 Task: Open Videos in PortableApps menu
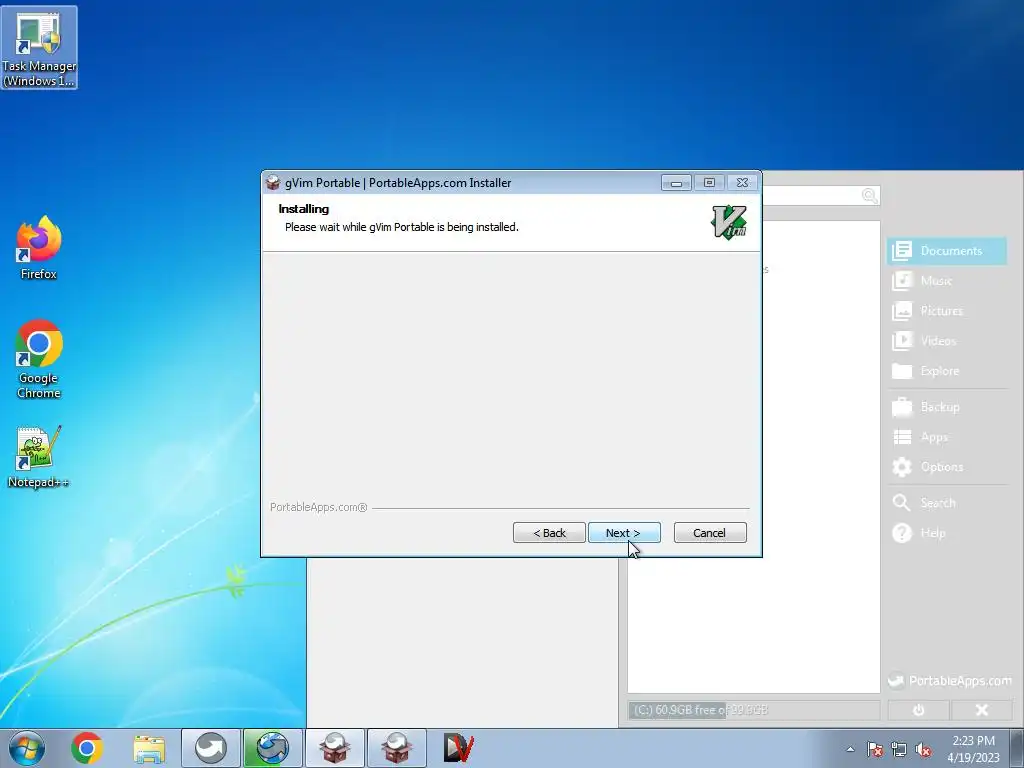[946, 341]
